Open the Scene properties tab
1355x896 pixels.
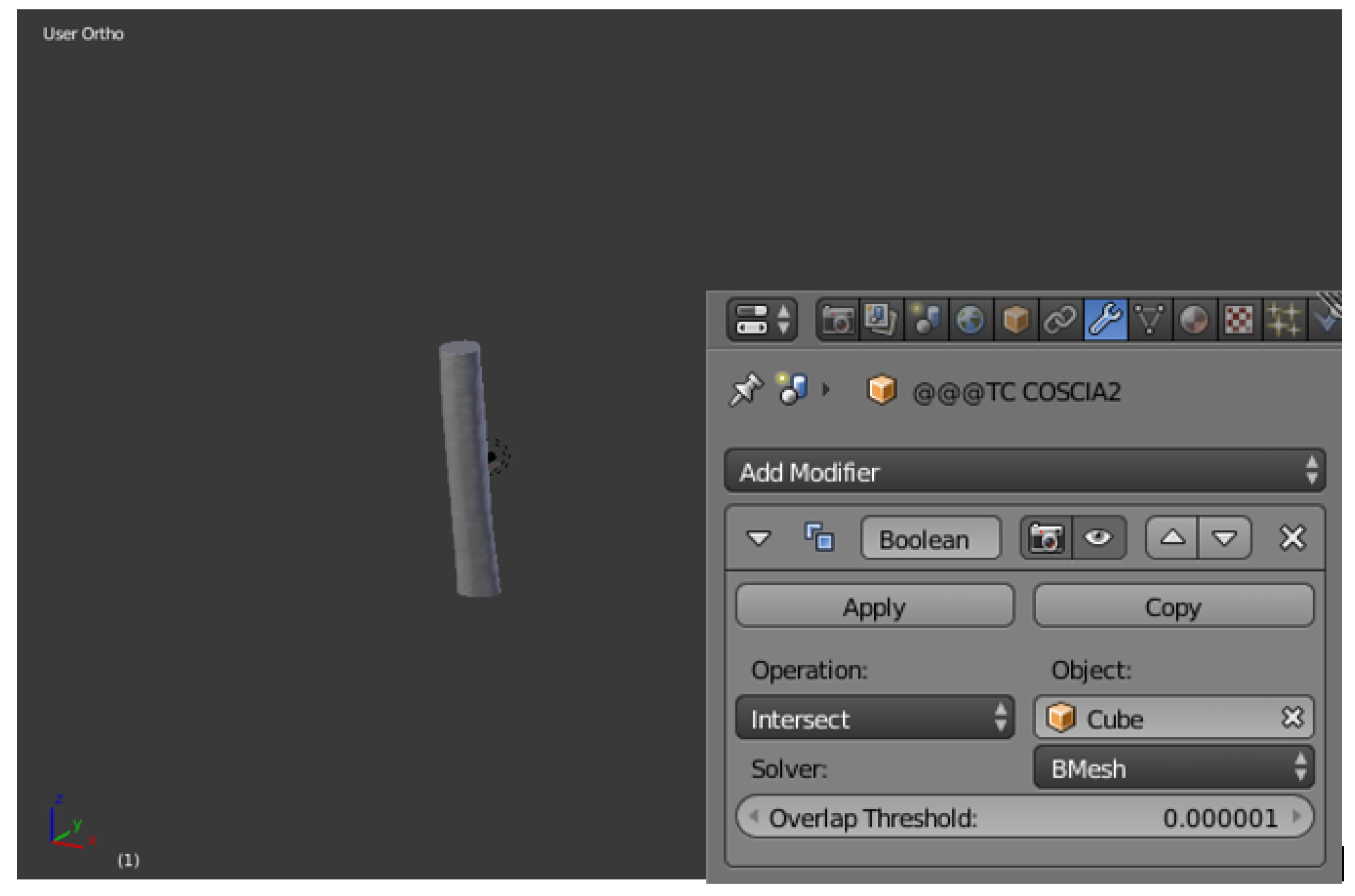[925, 320]
